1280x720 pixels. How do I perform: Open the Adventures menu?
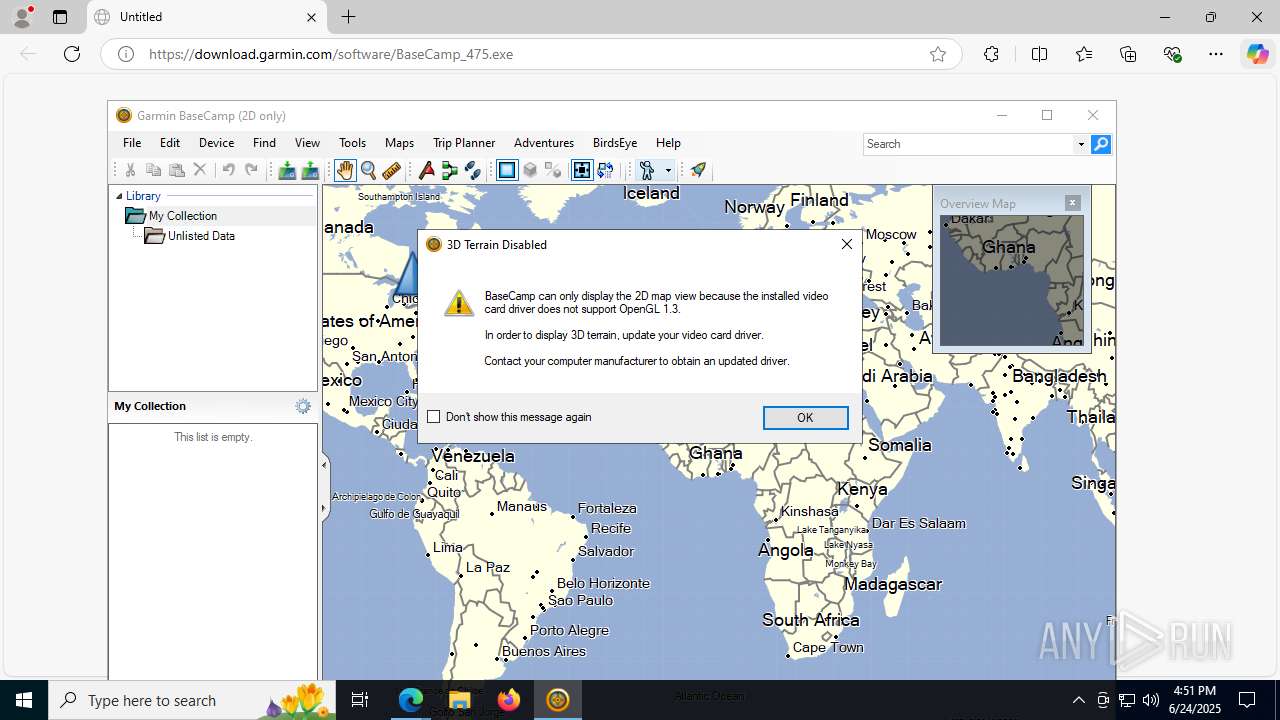544,143
